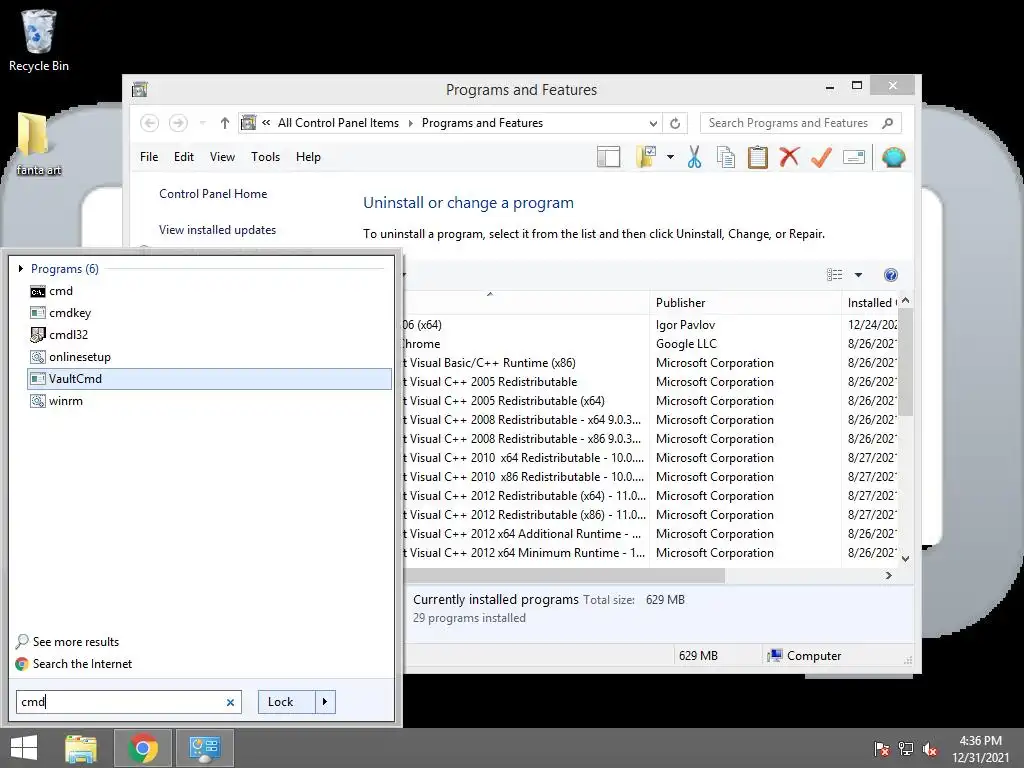Expand address bar history dropdown
The height and width of the screenshot is (768, 1024).
tap(653, 123)
